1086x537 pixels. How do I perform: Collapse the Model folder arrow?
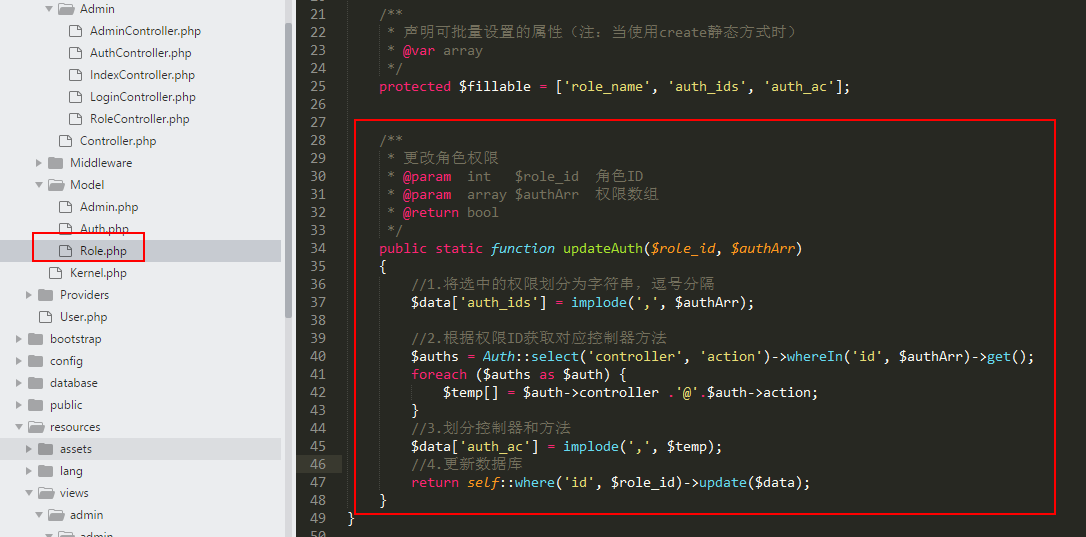click(x=39, y=185)
